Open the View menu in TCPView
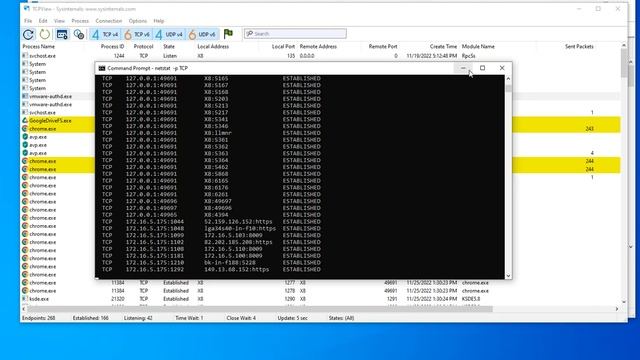The image size is (640, 360). coord(59,21)
